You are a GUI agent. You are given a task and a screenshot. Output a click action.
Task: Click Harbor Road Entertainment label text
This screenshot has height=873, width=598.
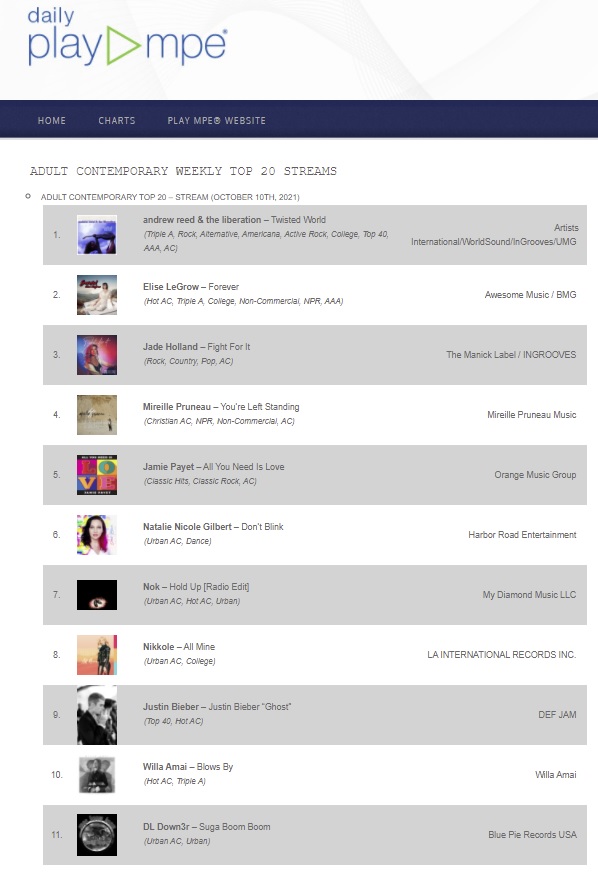[522, 535]
